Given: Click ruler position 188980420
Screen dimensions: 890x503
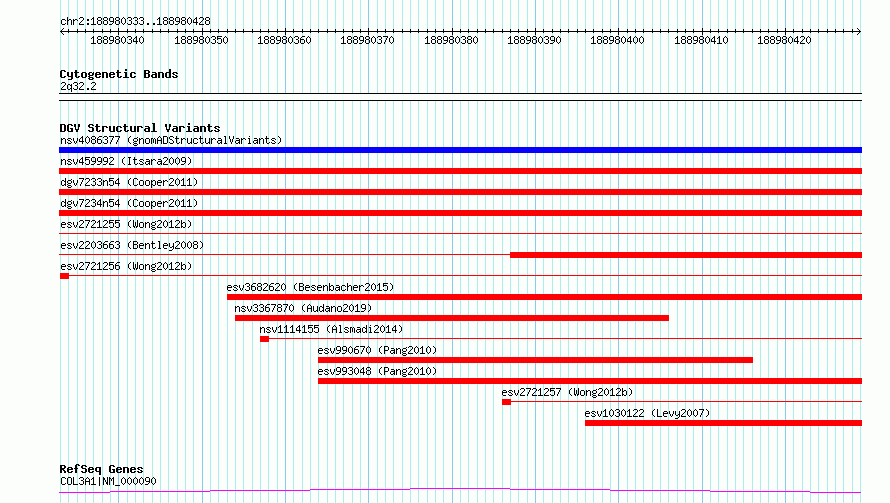Looking at the screenshot, I should [x=784, y=40].
